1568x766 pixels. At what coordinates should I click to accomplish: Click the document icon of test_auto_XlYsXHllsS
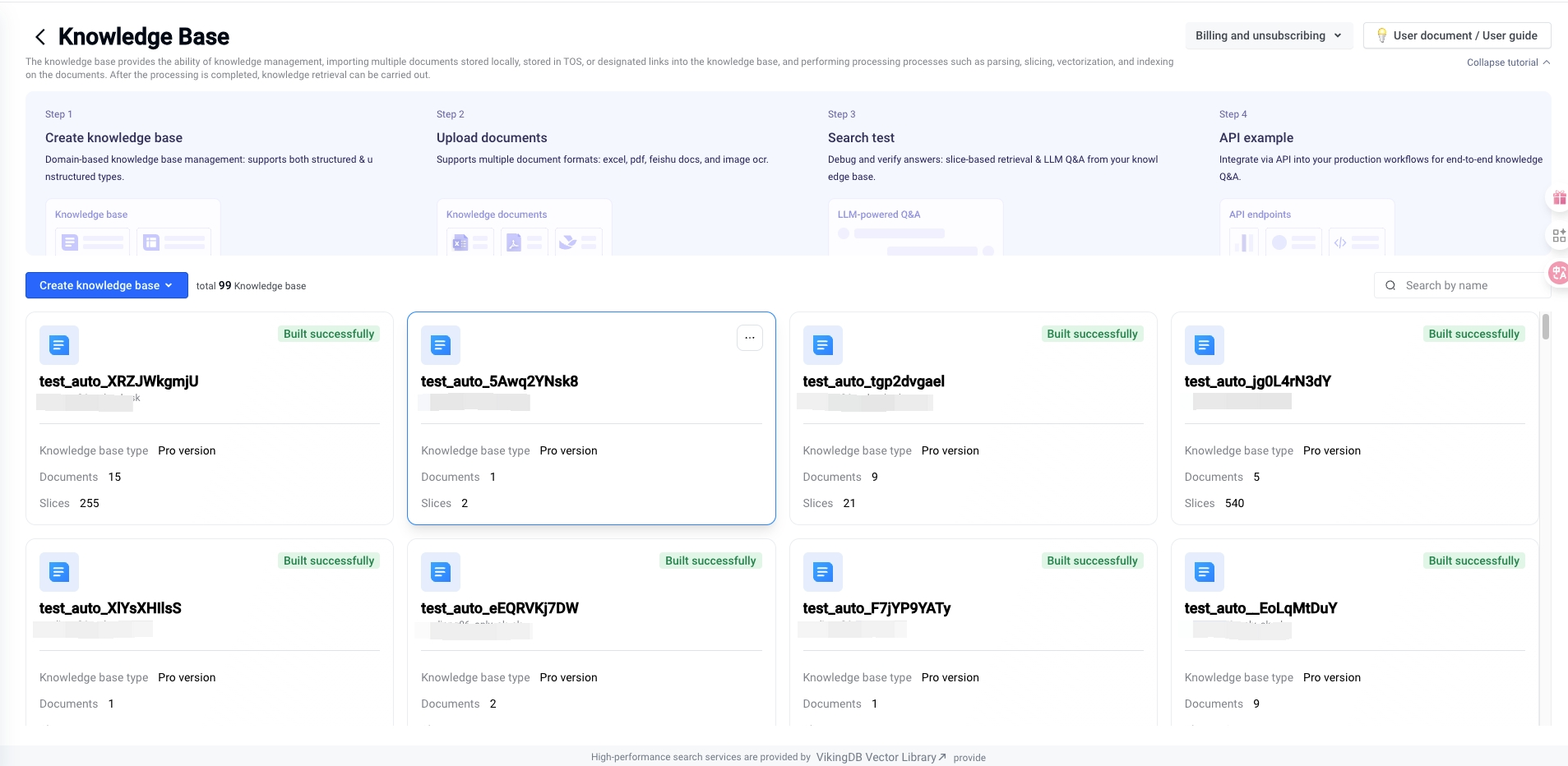[59, 572]
